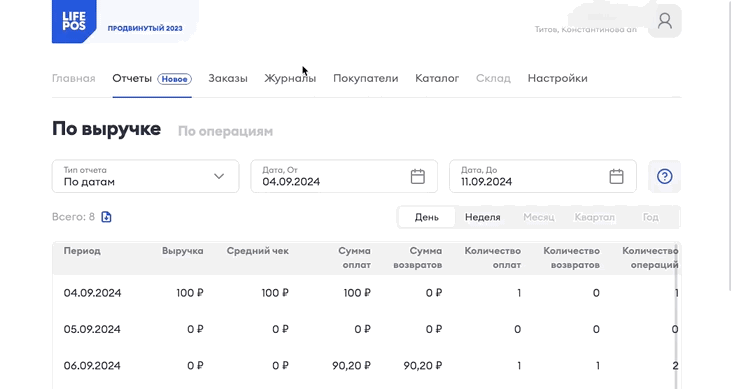Click the 04.09.2024 row date
This screenshot has width=731, height=389.
coord(92,293)
